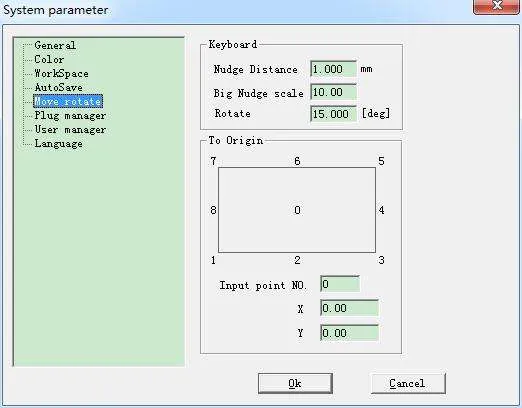Image resolution: width=522 pixels, height=408 pixels.
Task: Click the Nudge Distance label
Action: click(256, 69)
